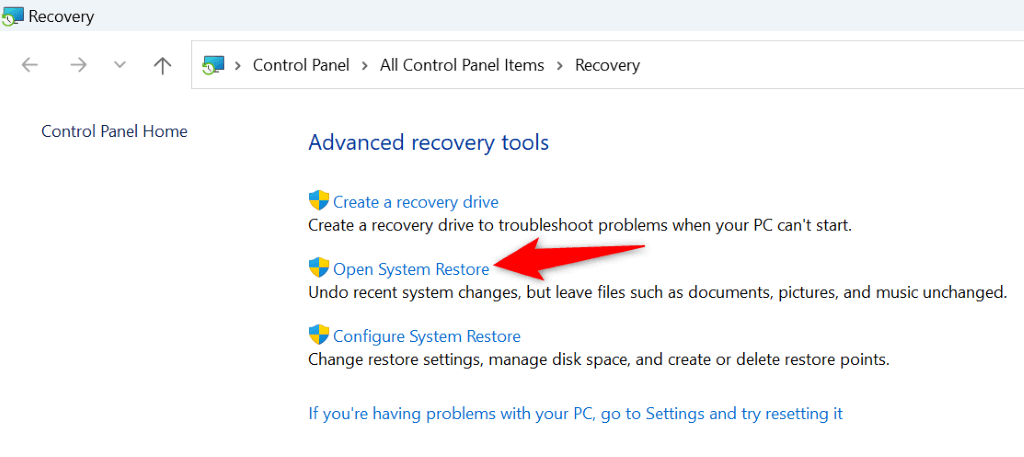Open Configure System Restore link
Screen dimensions: 1024x457
[x=427, y=336]
